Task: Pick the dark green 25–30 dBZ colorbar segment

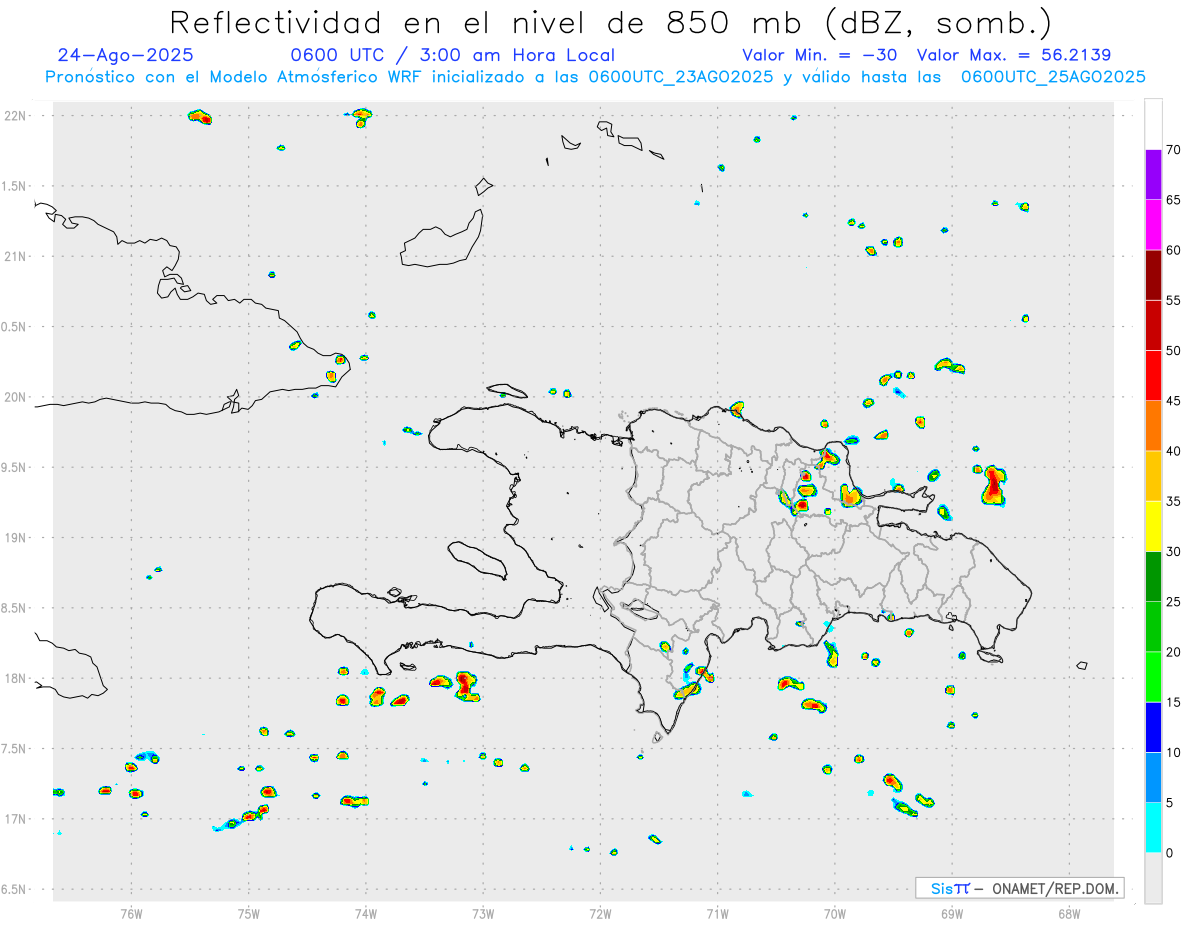Action: [x=1153, y=577]
